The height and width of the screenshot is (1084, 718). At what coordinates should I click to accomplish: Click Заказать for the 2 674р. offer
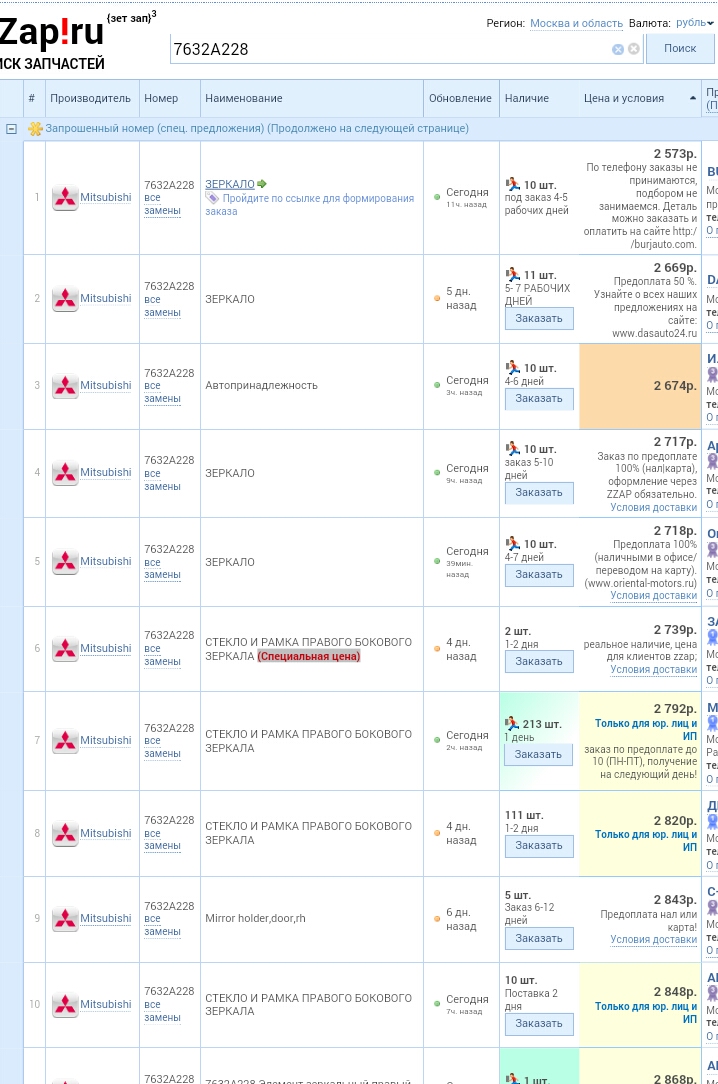(539, 399)
